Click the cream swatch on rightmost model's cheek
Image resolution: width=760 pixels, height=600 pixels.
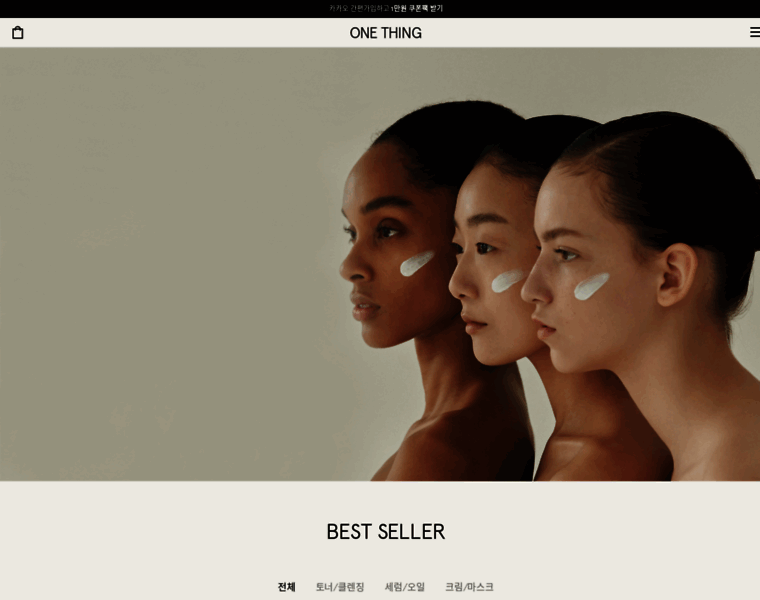(591, 286)
